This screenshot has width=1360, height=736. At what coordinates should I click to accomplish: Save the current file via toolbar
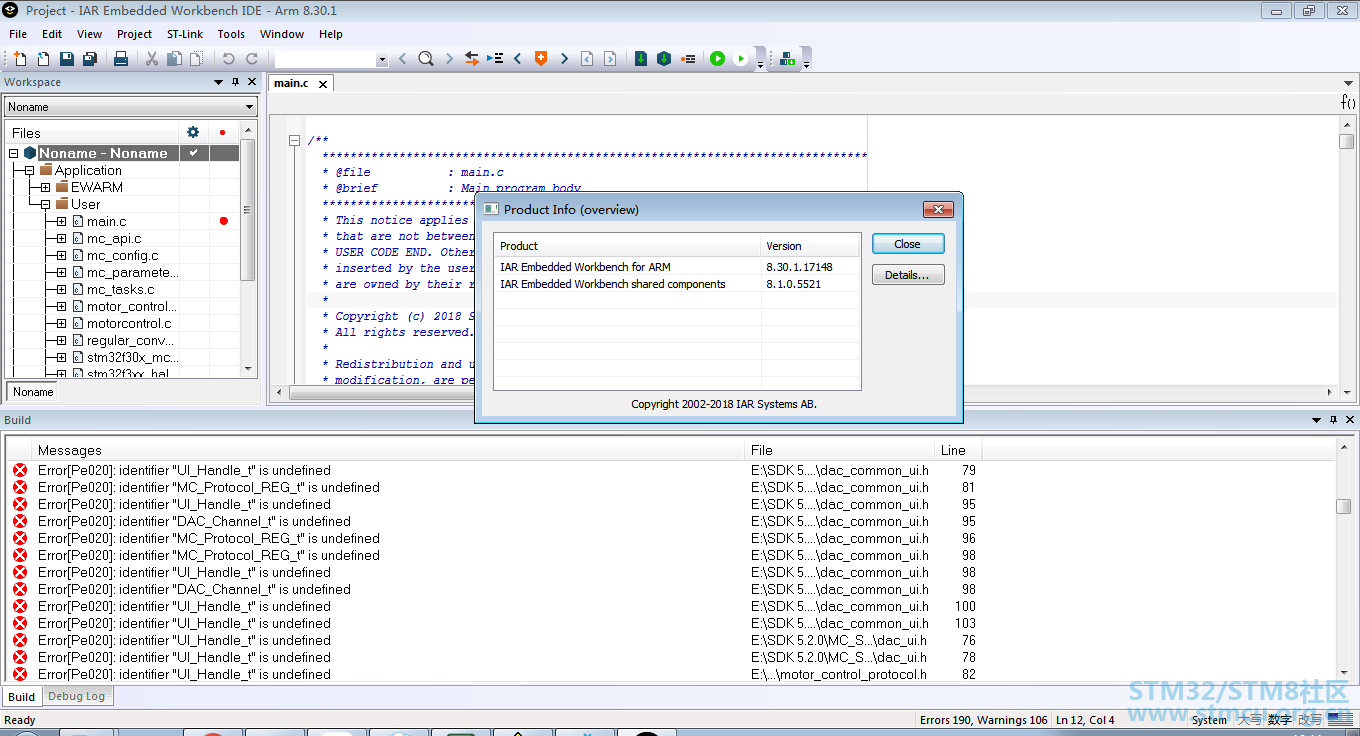tap(66, 59)
